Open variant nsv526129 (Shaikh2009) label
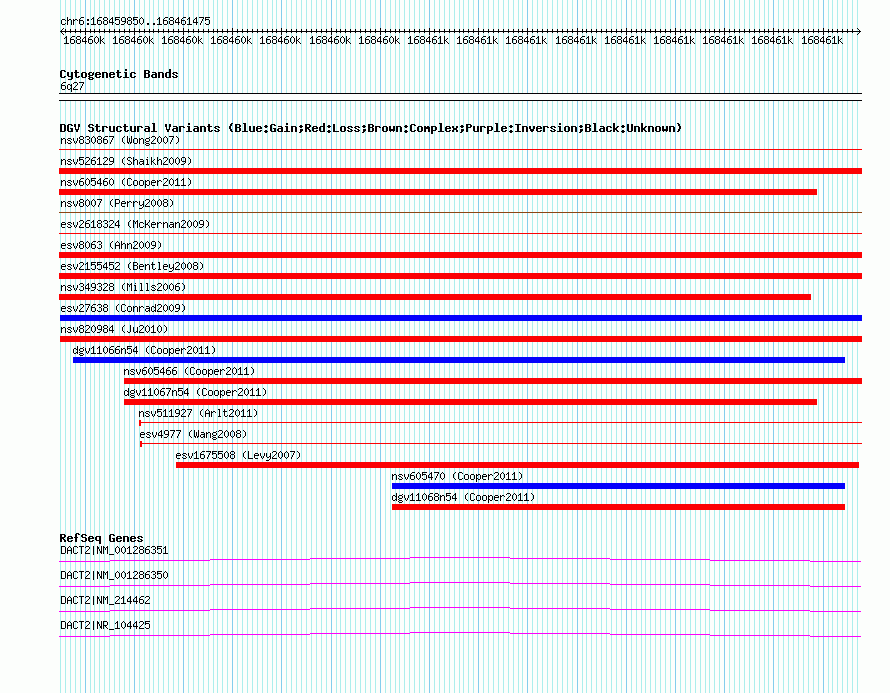The height and width of the screenshot is (693, 890). pos(126,161)
